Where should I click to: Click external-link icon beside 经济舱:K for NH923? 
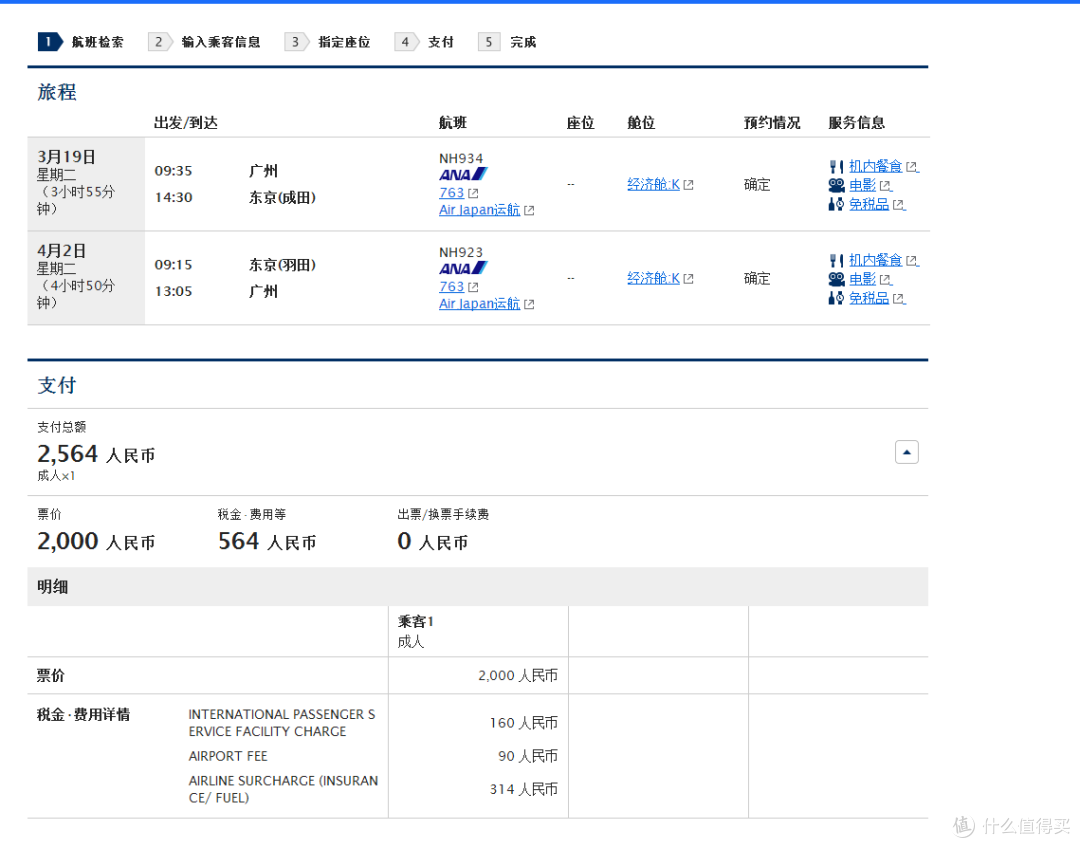pos(689,278)
